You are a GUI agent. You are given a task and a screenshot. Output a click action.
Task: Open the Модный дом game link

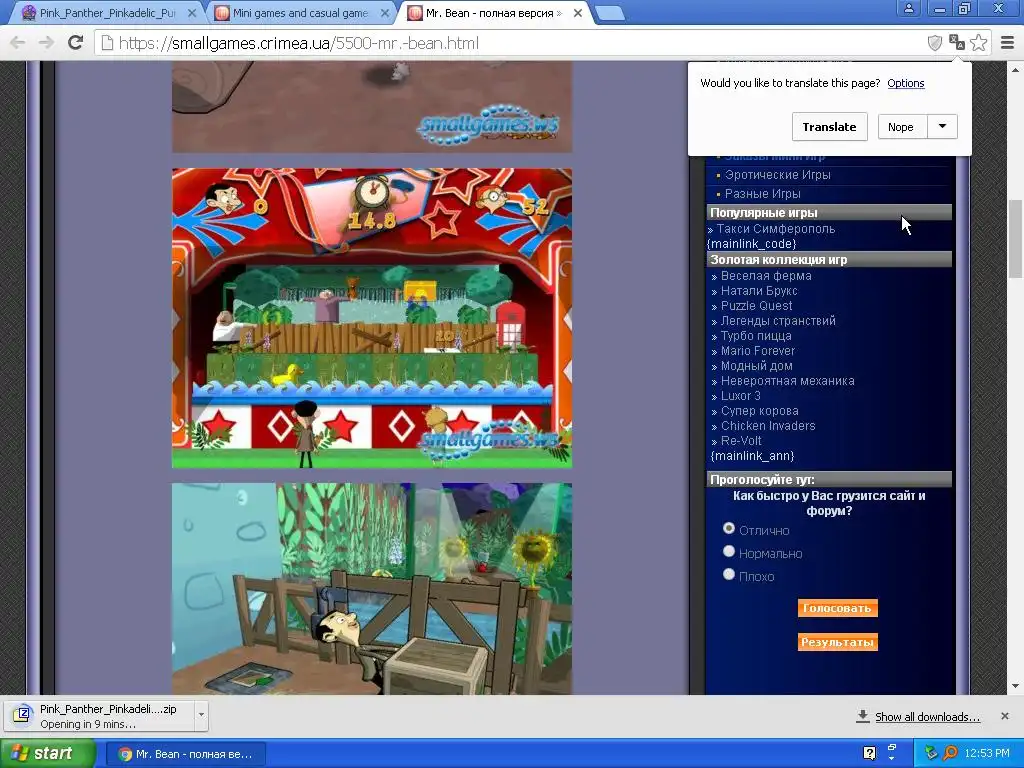point(756,366)
